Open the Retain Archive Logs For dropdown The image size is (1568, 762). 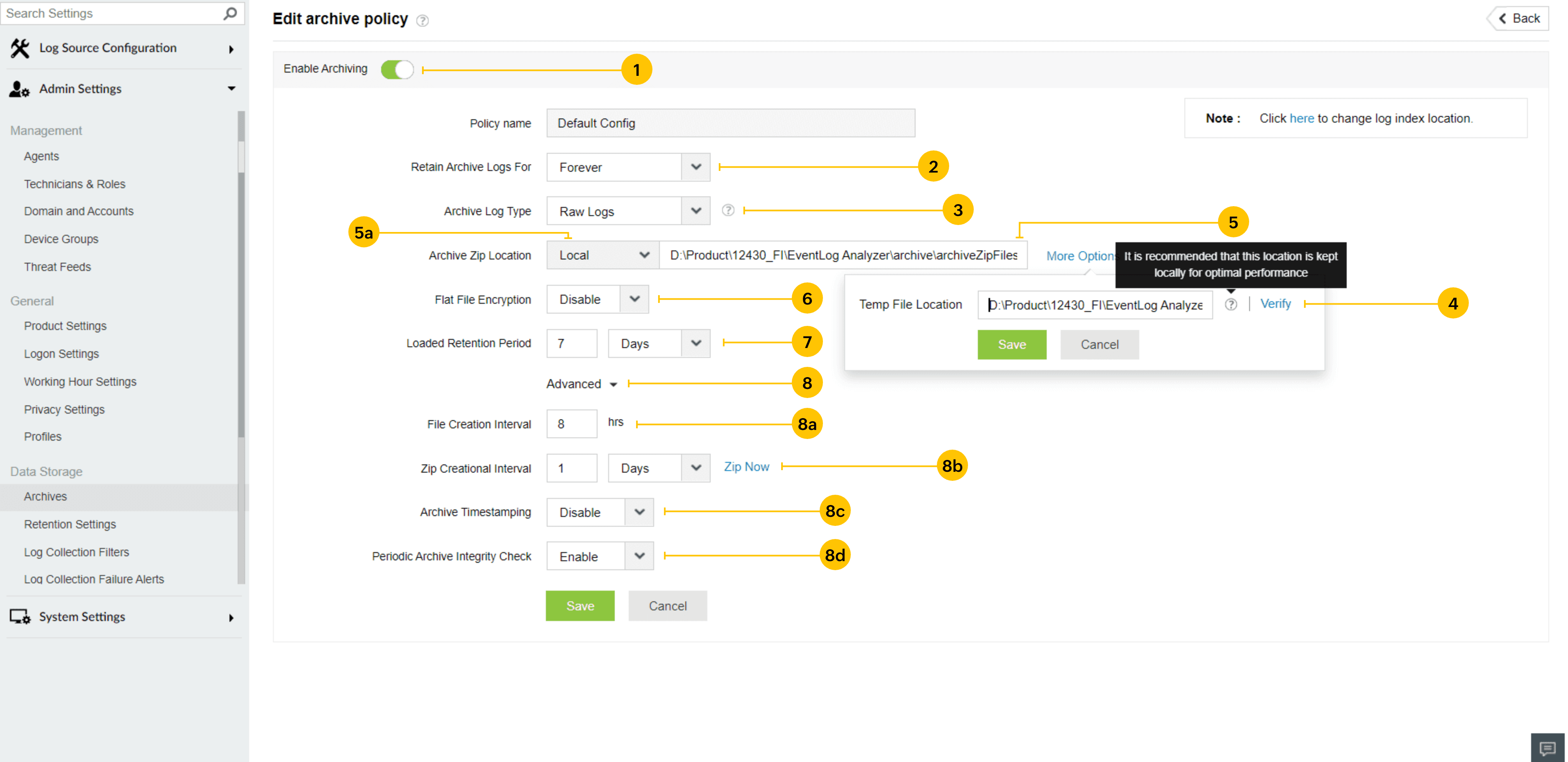pyautogui.click(x=627, y=167)
